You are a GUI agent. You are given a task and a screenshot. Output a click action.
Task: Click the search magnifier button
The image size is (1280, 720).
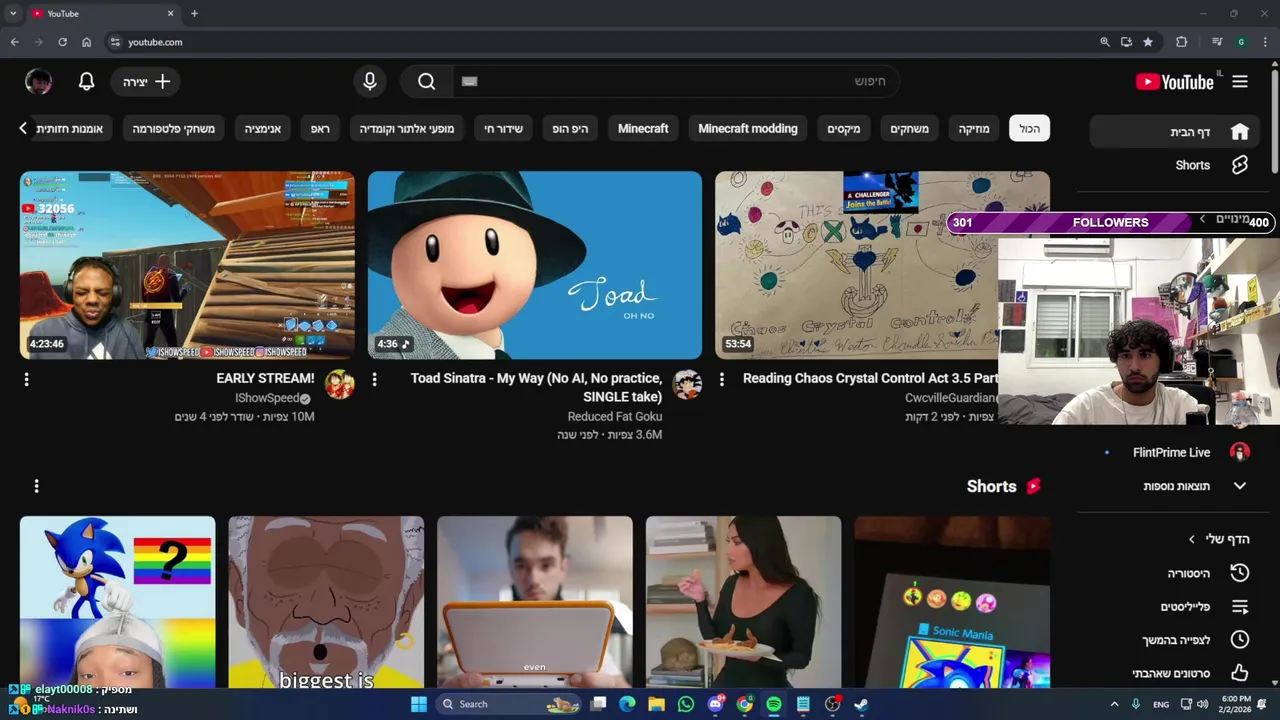427,82
